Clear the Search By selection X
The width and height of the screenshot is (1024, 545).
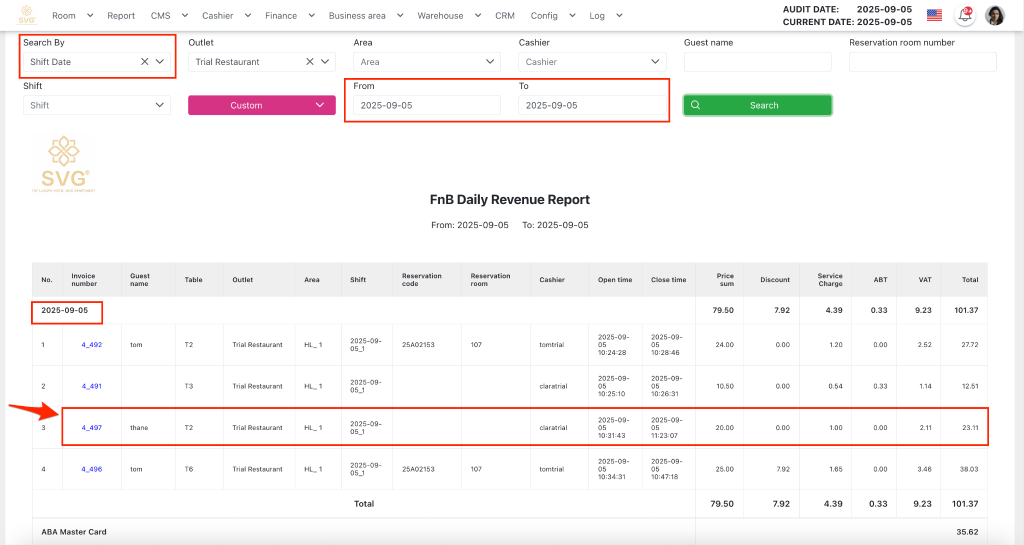pos(144,62)
